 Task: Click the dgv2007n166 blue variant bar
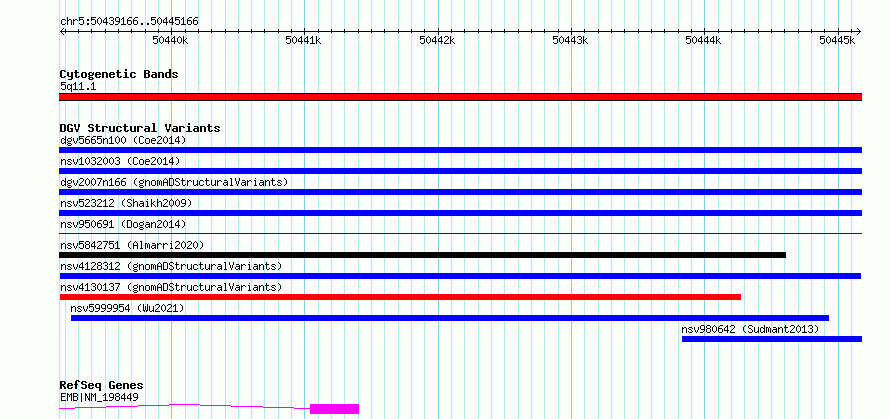click(460, 192)
